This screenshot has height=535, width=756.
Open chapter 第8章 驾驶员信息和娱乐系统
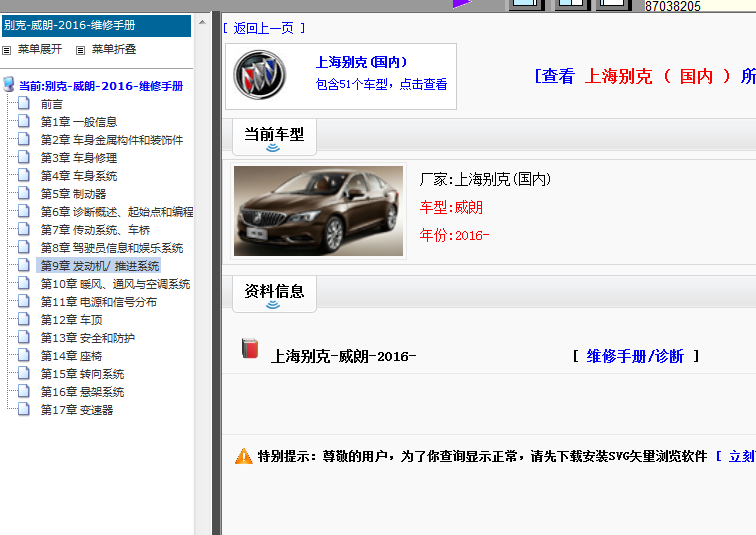point(112,248)
